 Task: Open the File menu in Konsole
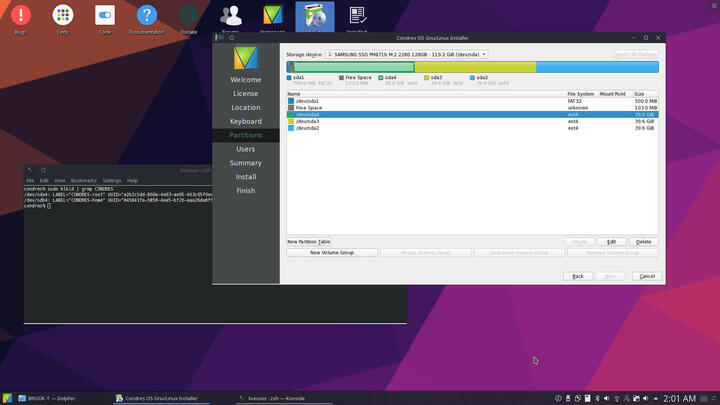30,180
